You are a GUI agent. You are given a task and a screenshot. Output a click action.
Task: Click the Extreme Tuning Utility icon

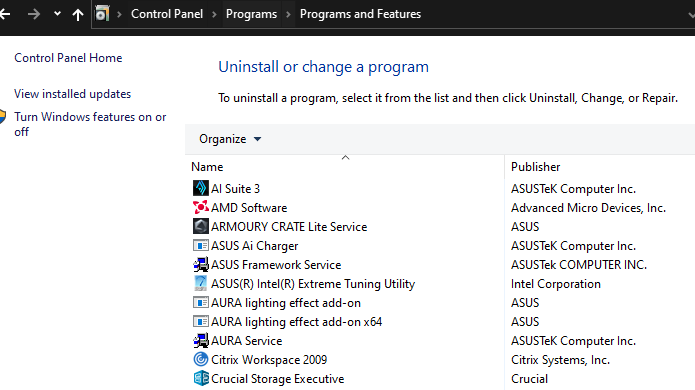point(201,284)
